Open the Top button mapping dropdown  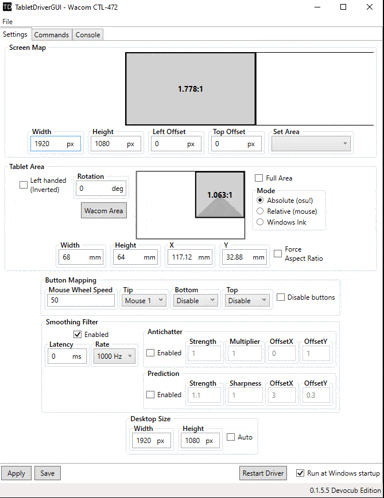247,301
